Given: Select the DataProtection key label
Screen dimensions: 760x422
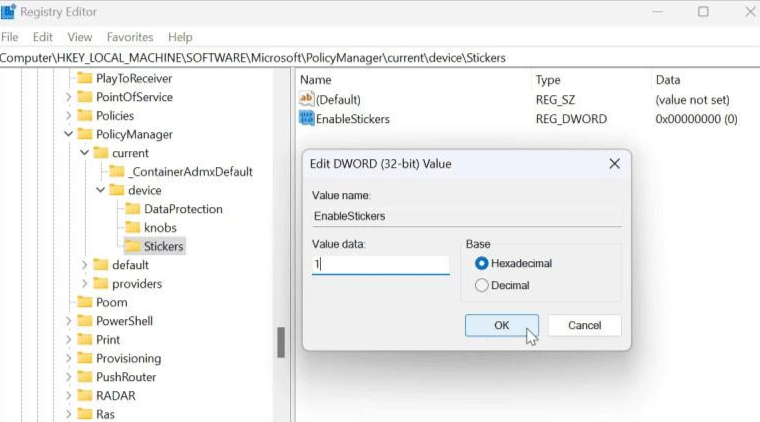Looking at the screenshot, I should (x=183, y=209).
